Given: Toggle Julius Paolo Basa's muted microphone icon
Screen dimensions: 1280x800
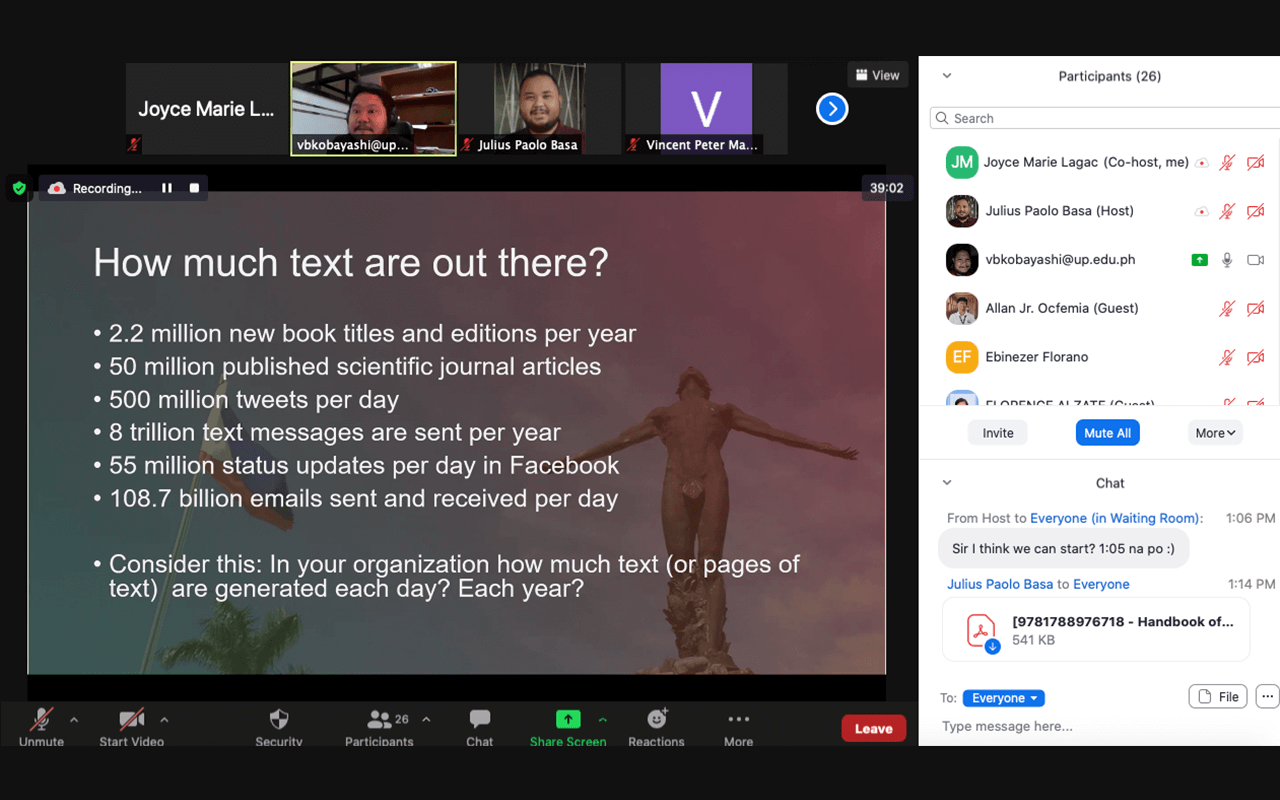Looking at the screenshot, I should 1227,211.
